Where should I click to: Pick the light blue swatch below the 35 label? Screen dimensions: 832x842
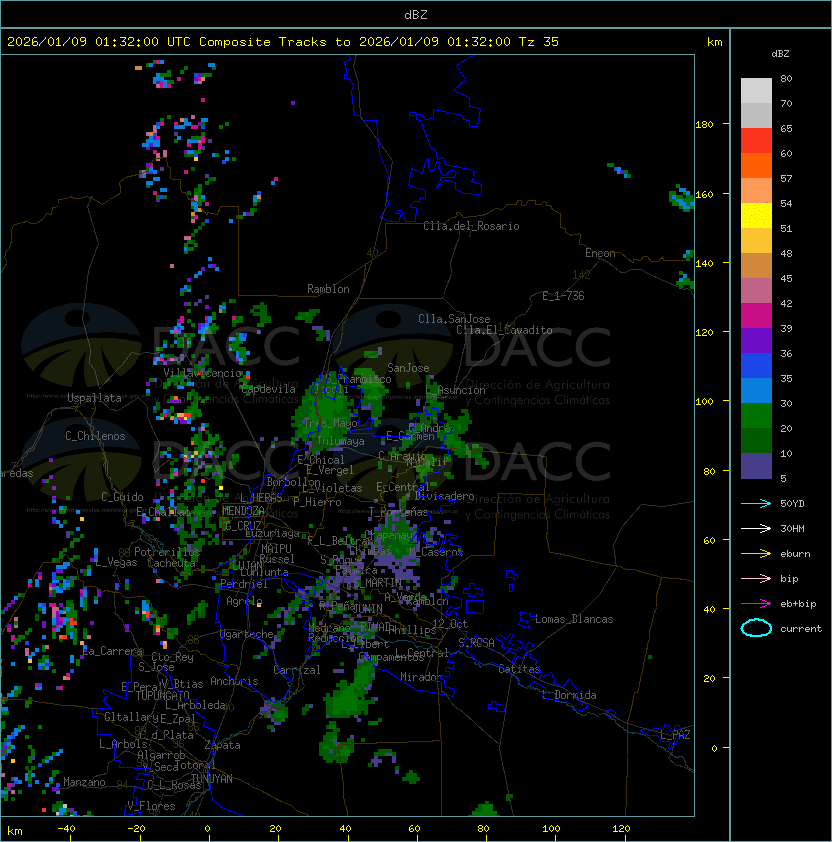tap(756, 391)
